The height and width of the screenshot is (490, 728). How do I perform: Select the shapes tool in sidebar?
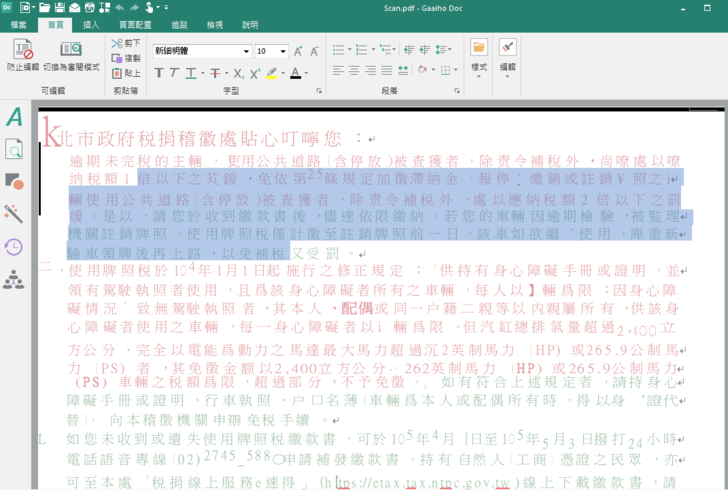click(x=14, y=181)
